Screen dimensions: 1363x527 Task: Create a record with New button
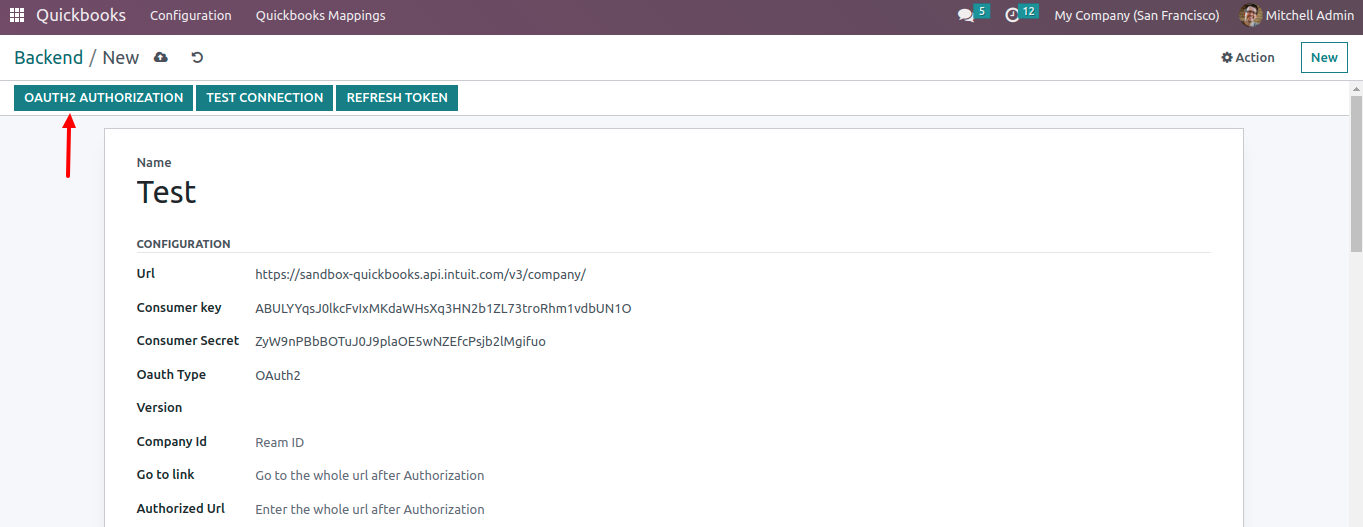tap(1324, 58)
